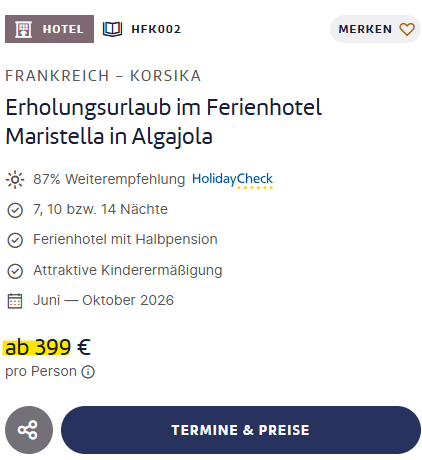Click checkmark icon beside 7, 10 bzw. 14 Nächte
This screenshot has height=460, width=422.
coord(15,210)
